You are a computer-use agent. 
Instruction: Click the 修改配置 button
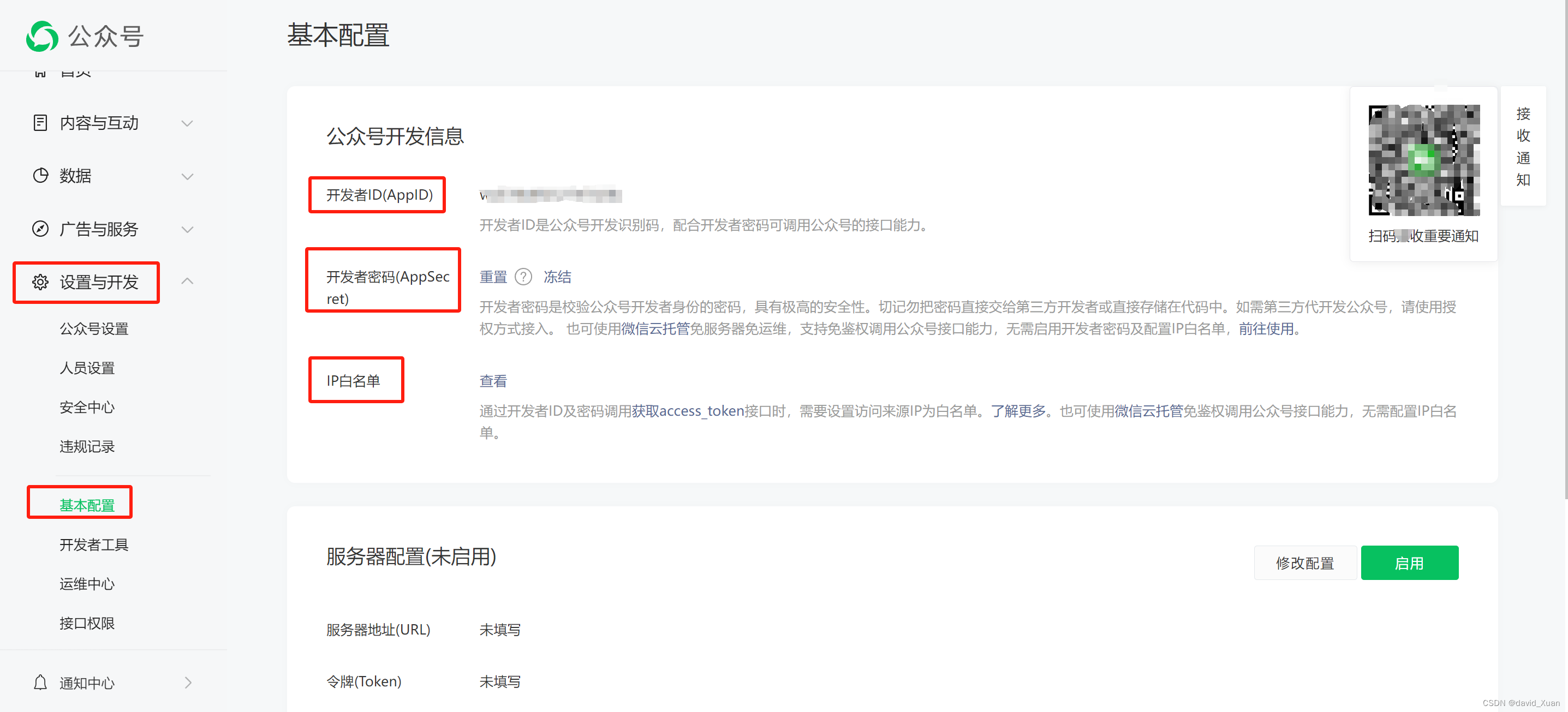[x=1304, y=563]
